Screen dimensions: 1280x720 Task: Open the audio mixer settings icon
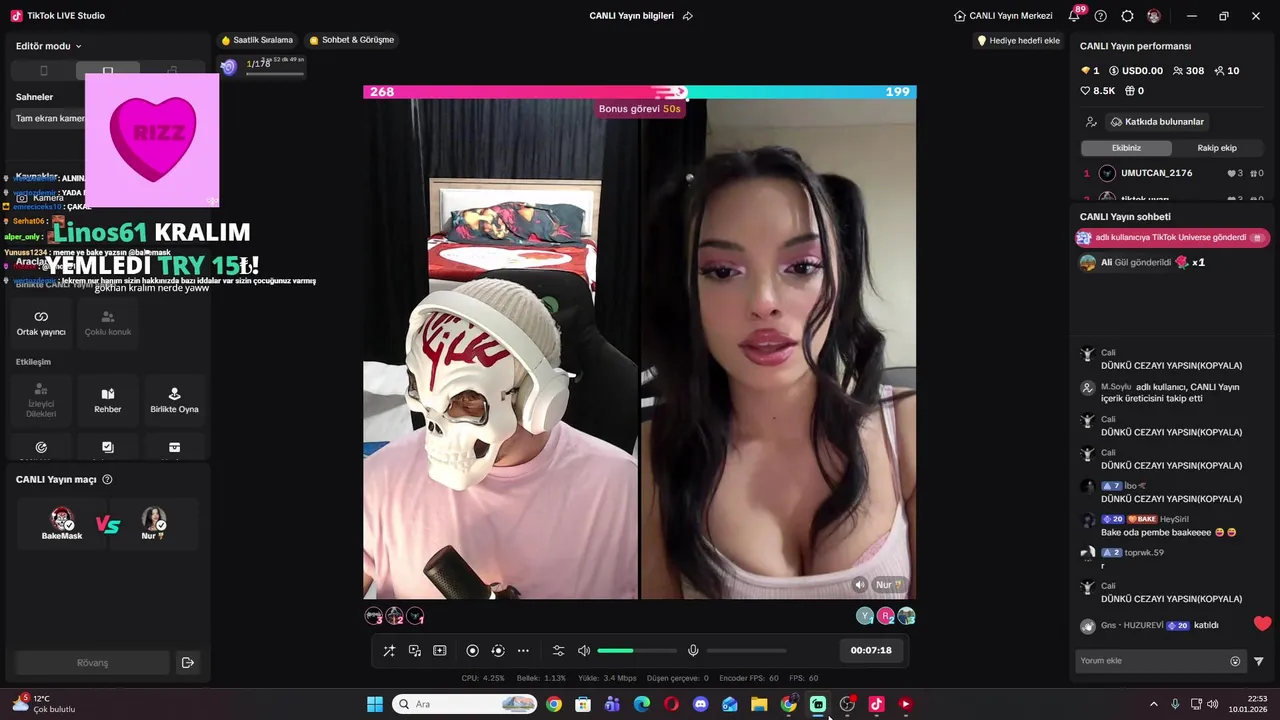pos(559,651)
